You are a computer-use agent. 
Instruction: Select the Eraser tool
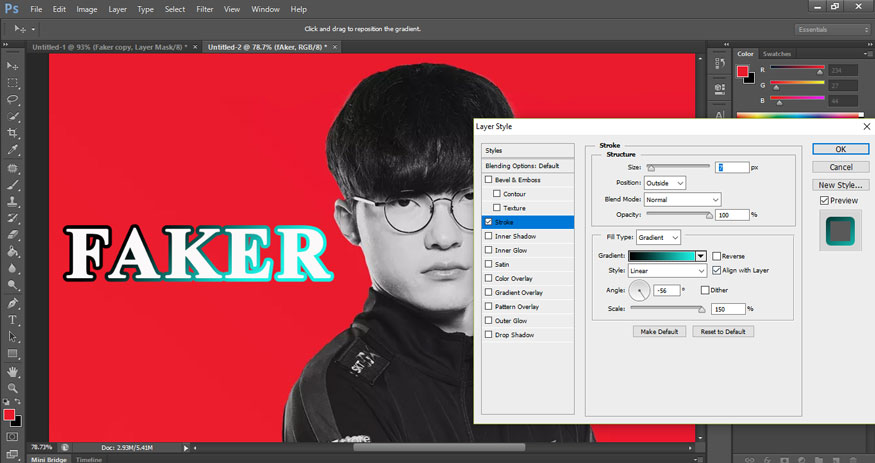12,235
